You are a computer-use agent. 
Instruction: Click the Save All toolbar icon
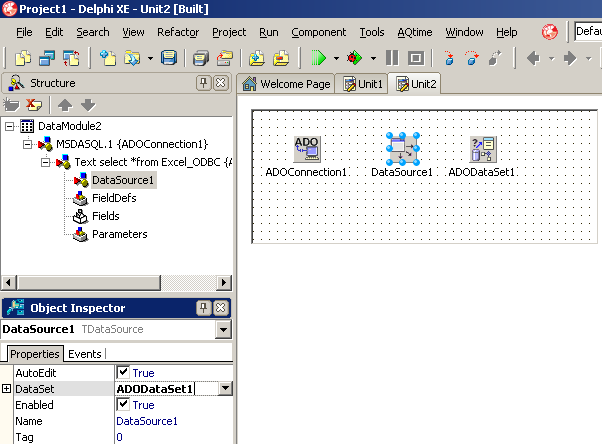pyautogui.click(x=200, y=58)
